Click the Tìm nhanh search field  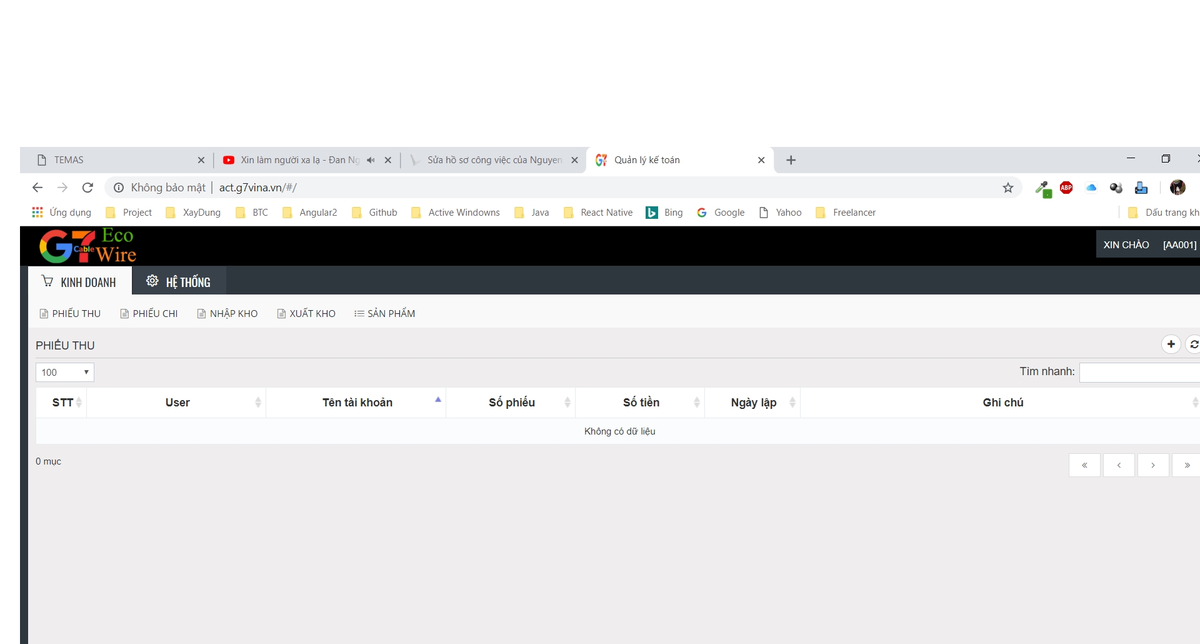[x=1140, y=372]
